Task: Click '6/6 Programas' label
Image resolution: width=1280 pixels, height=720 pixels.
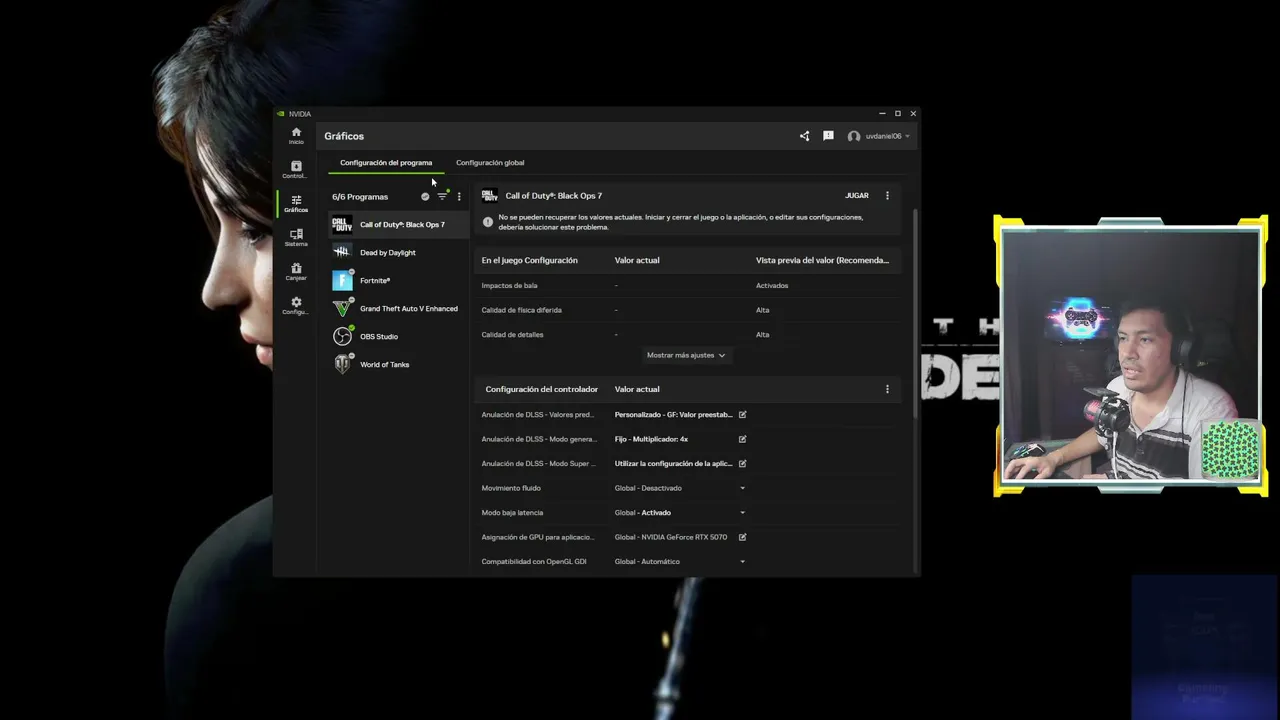Action: point(360,197)
